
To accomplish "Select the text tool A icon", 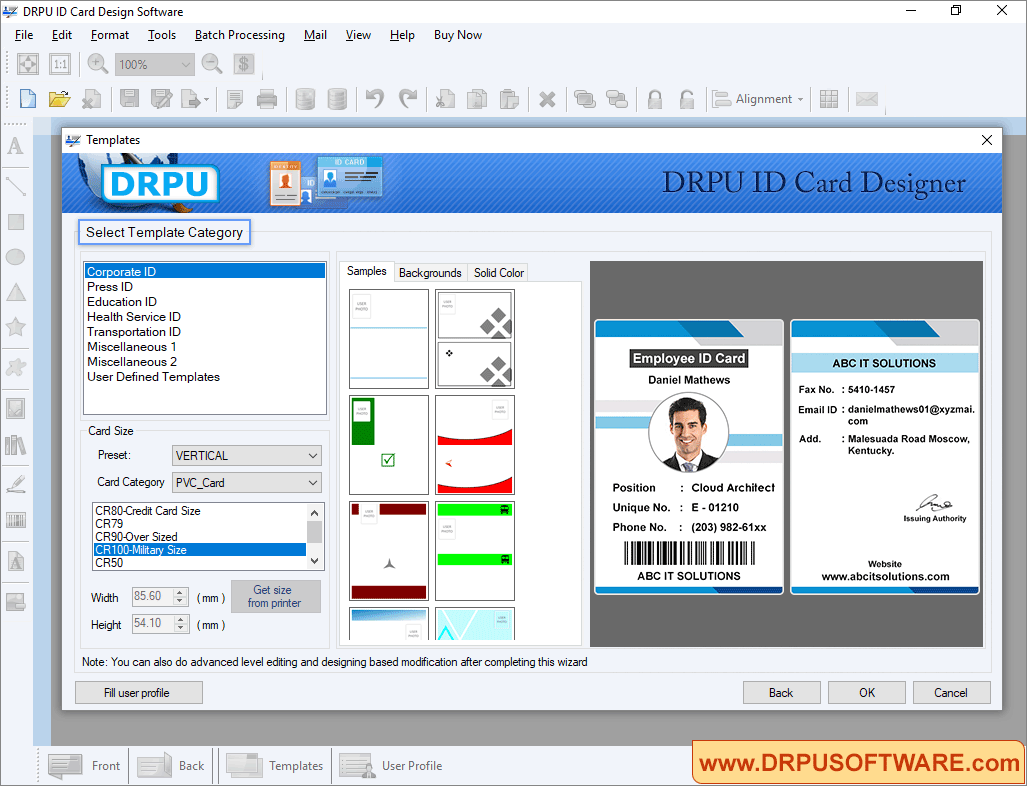I will (16, 145).
